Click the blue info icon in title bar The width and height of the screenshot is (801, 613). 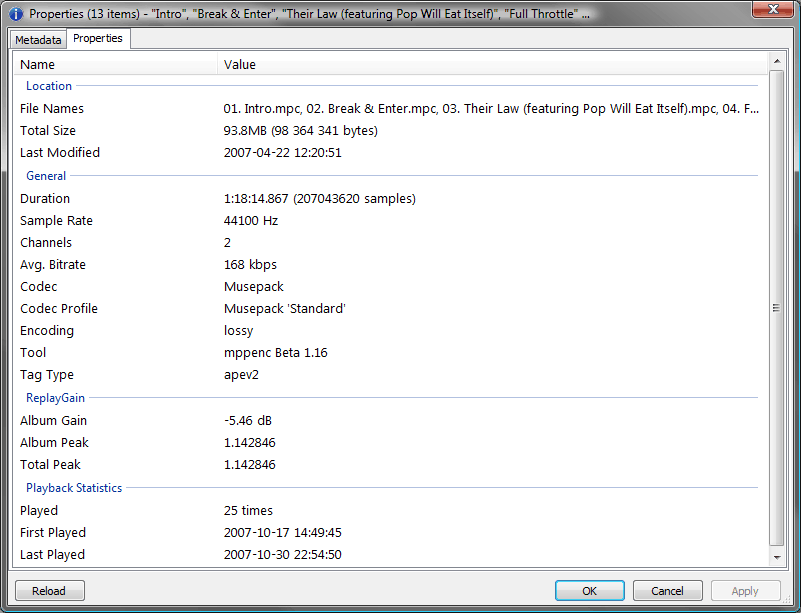15,14
